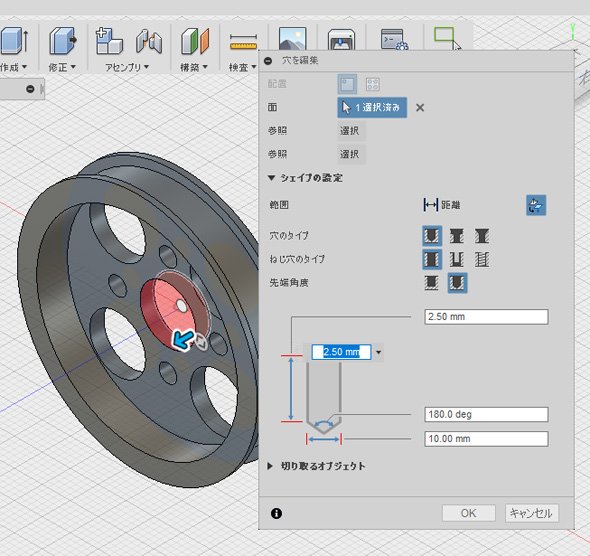Open the 修正 menu
Image resolution: width=590 pixels, height=556 pixels.
point(62,67)
